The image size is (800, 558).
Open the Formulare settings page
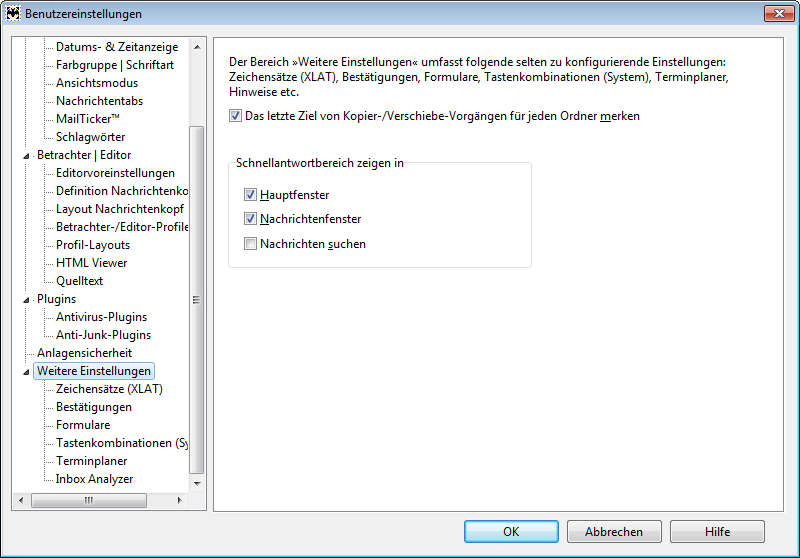pyautogui.click(x=83, y=425)
